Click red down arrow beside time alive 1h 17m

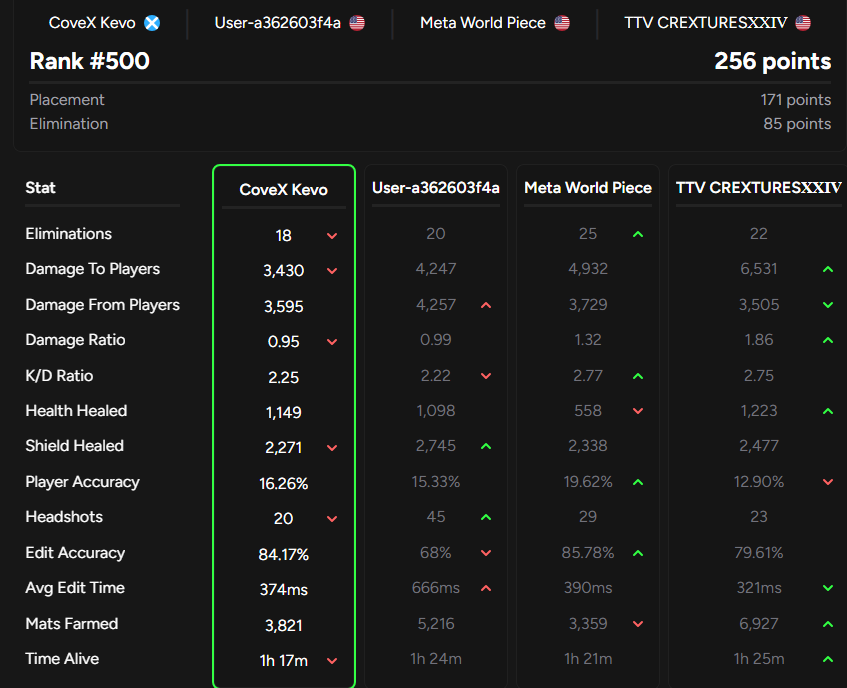point(332,661)
